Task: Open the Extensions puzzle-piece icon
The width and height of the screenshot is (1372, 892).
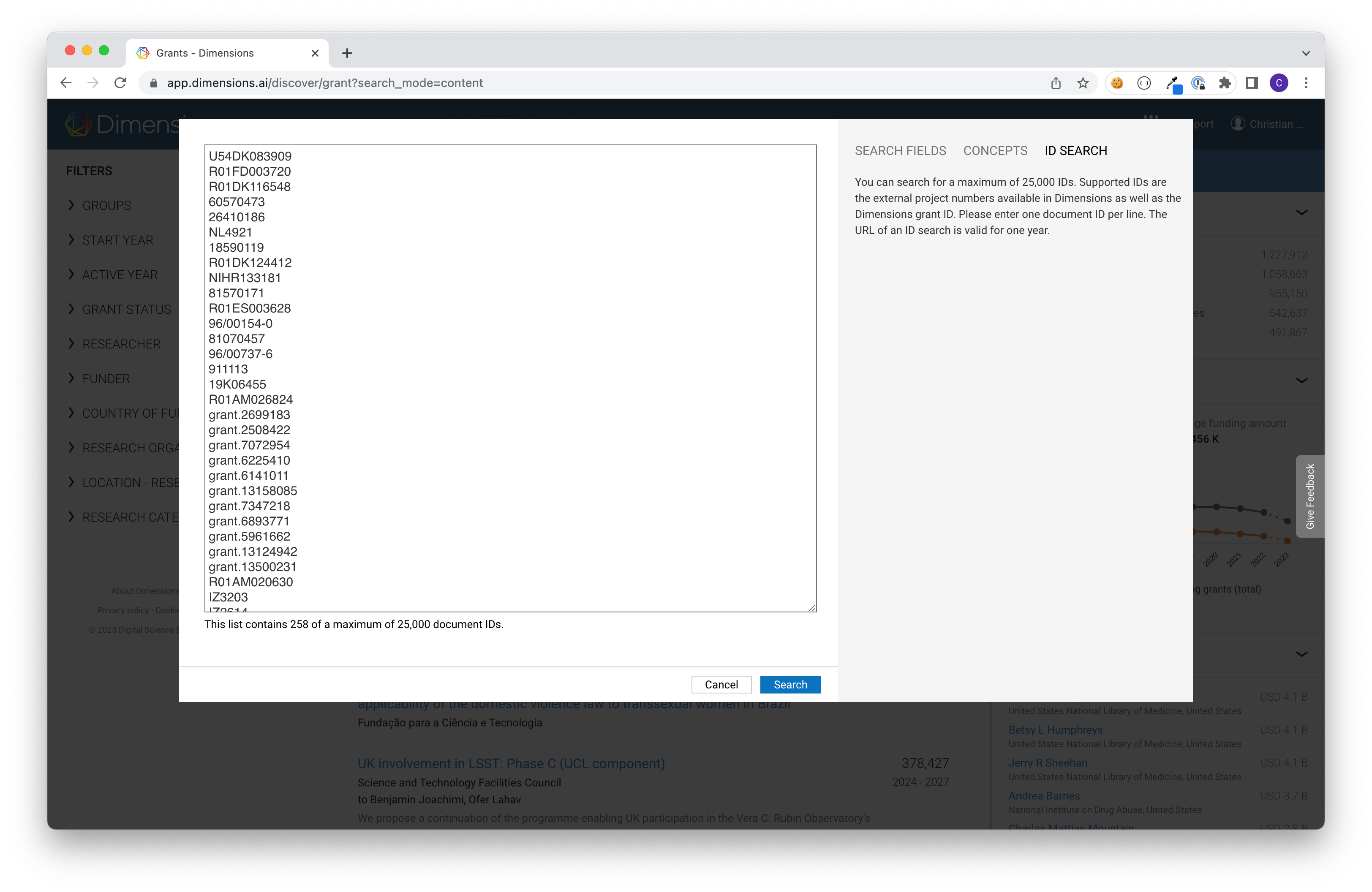Action: (x=1225, y=83)
